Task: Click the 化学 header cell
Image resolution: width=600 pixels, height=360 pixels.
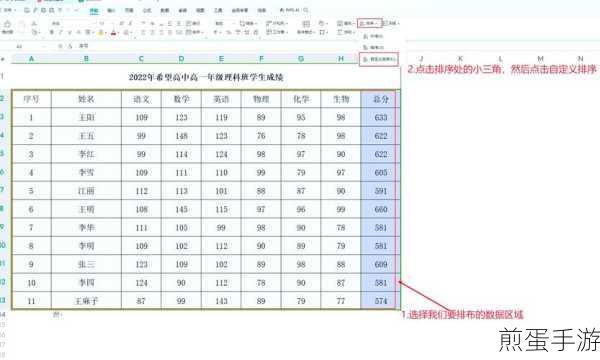Action: (301, 99)
